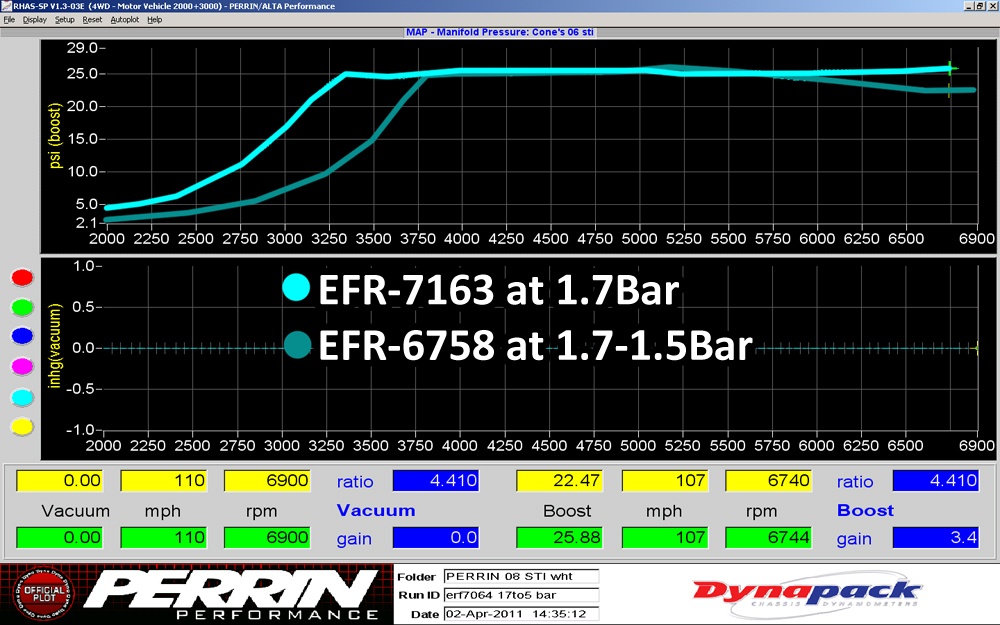Click the application icon in title bar
The image size is (1000, 625).
tap(6, 6)
